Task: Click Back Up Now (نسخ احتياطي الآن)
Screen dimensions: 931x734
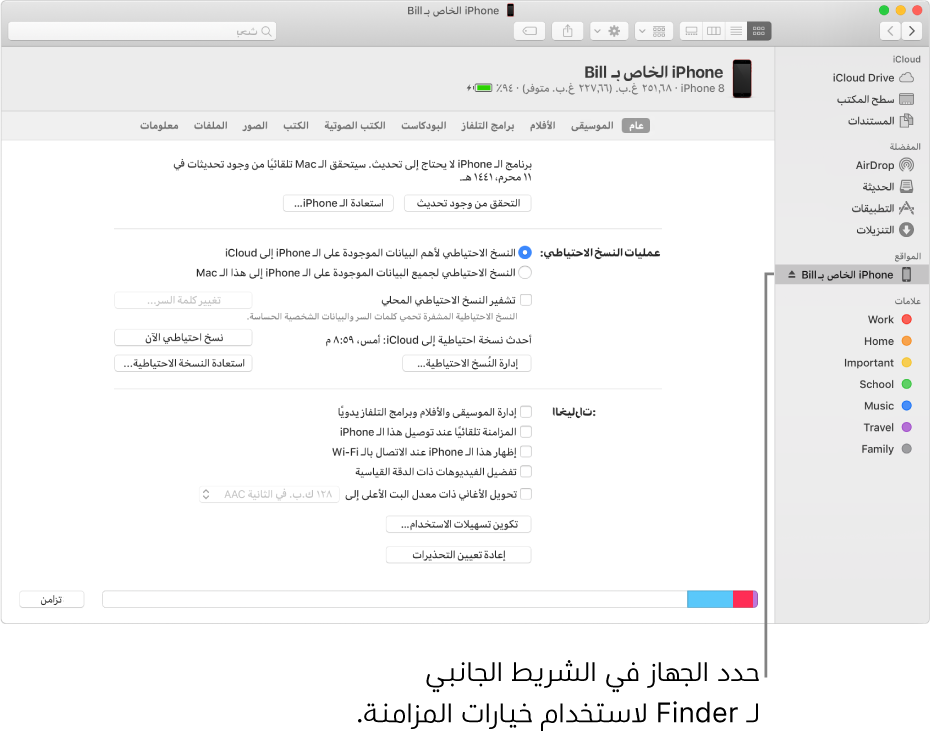Action: [x=183, y=337]
